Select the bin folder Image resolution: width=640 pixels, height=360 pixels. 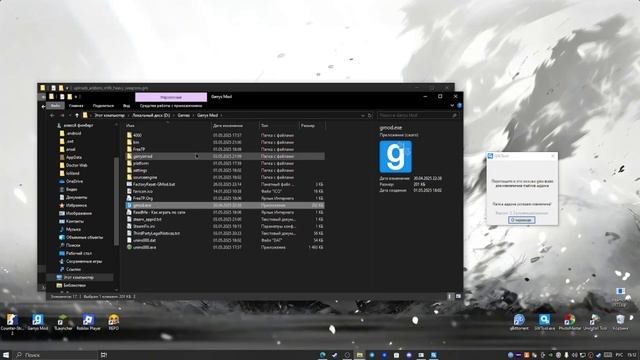[x=225, y=142]
